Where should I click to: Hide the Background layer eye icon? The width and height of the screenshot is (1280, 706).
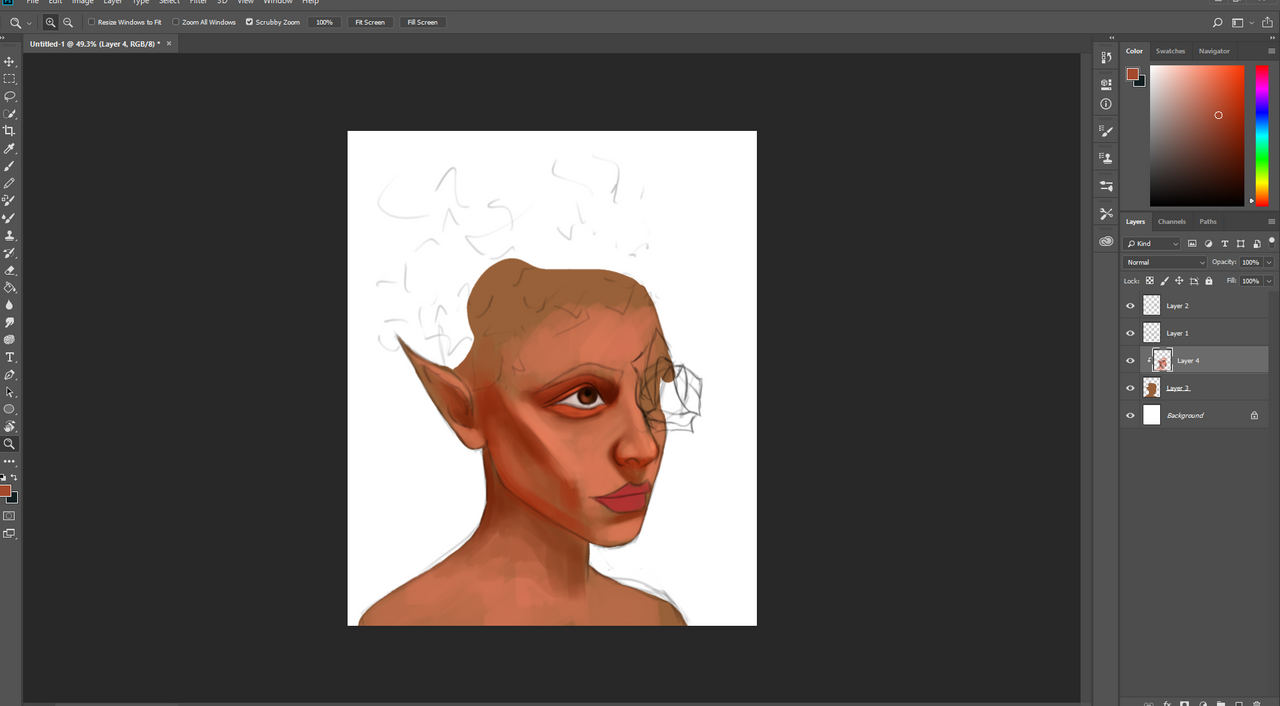(x=1131, y=416)
